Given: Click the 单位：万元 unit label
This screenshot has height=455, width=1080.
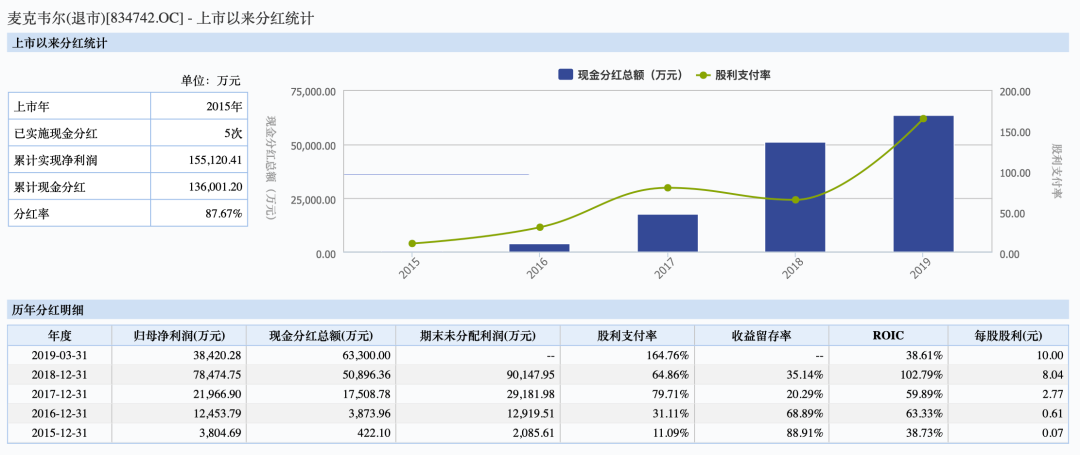Looking at the screenshot, I should coord(211,81).
